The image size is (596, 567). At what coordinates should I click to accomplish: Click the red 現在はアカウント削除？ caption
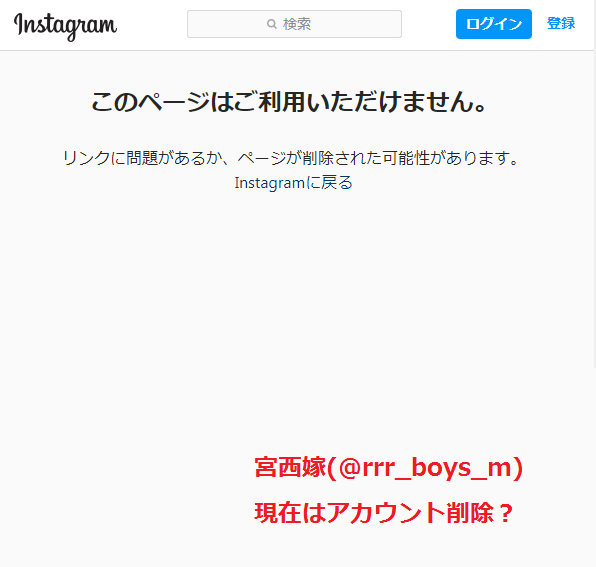pos(384,513)
